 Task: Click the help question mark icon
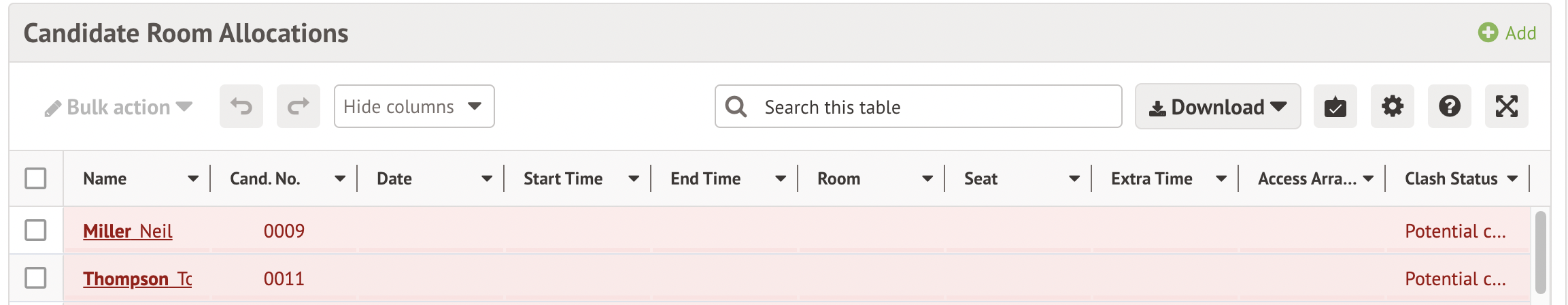(x=1449, y=106)
